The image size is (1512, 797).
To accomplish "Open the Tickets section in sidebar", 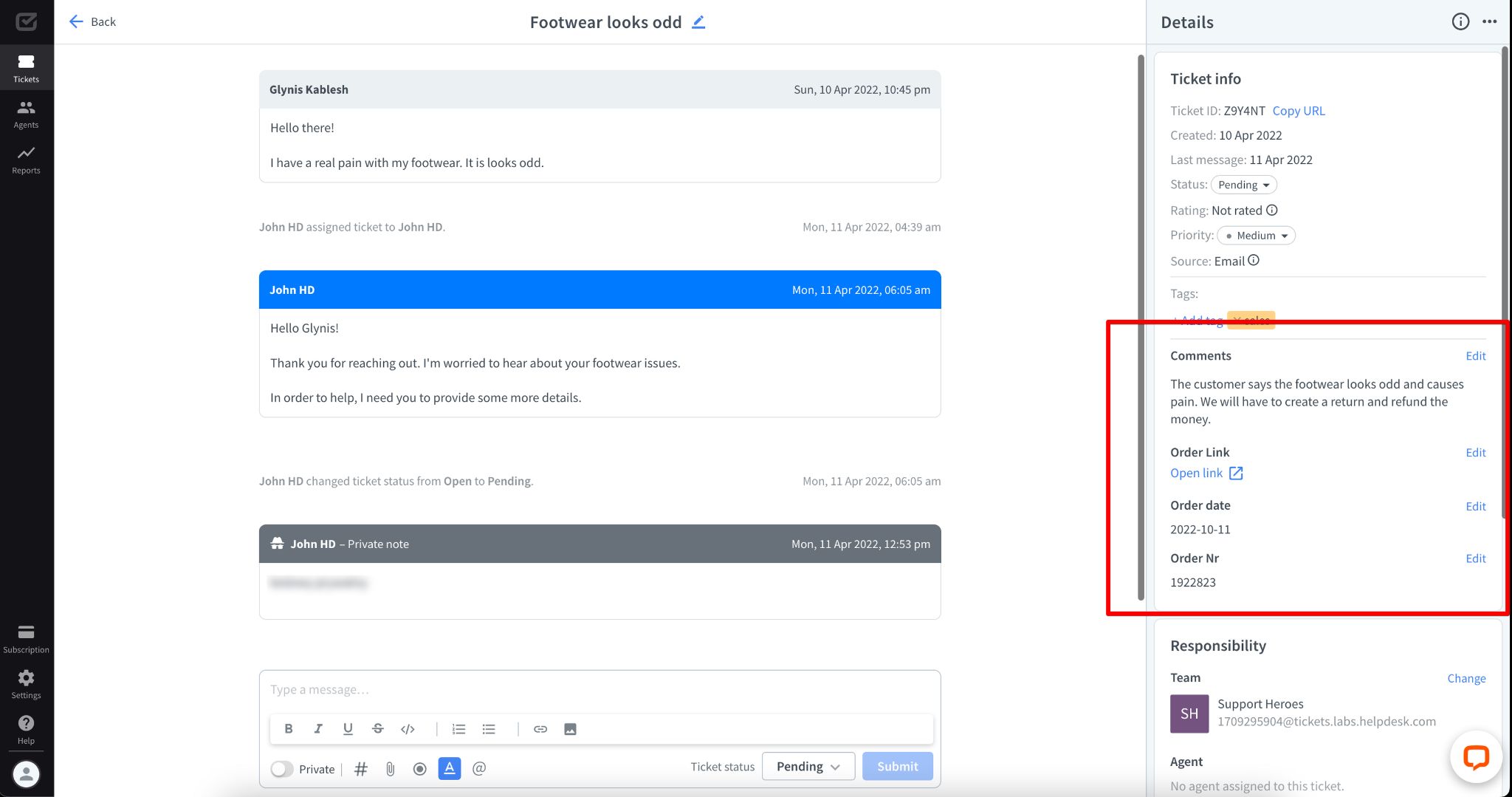I will coord(27,68).
